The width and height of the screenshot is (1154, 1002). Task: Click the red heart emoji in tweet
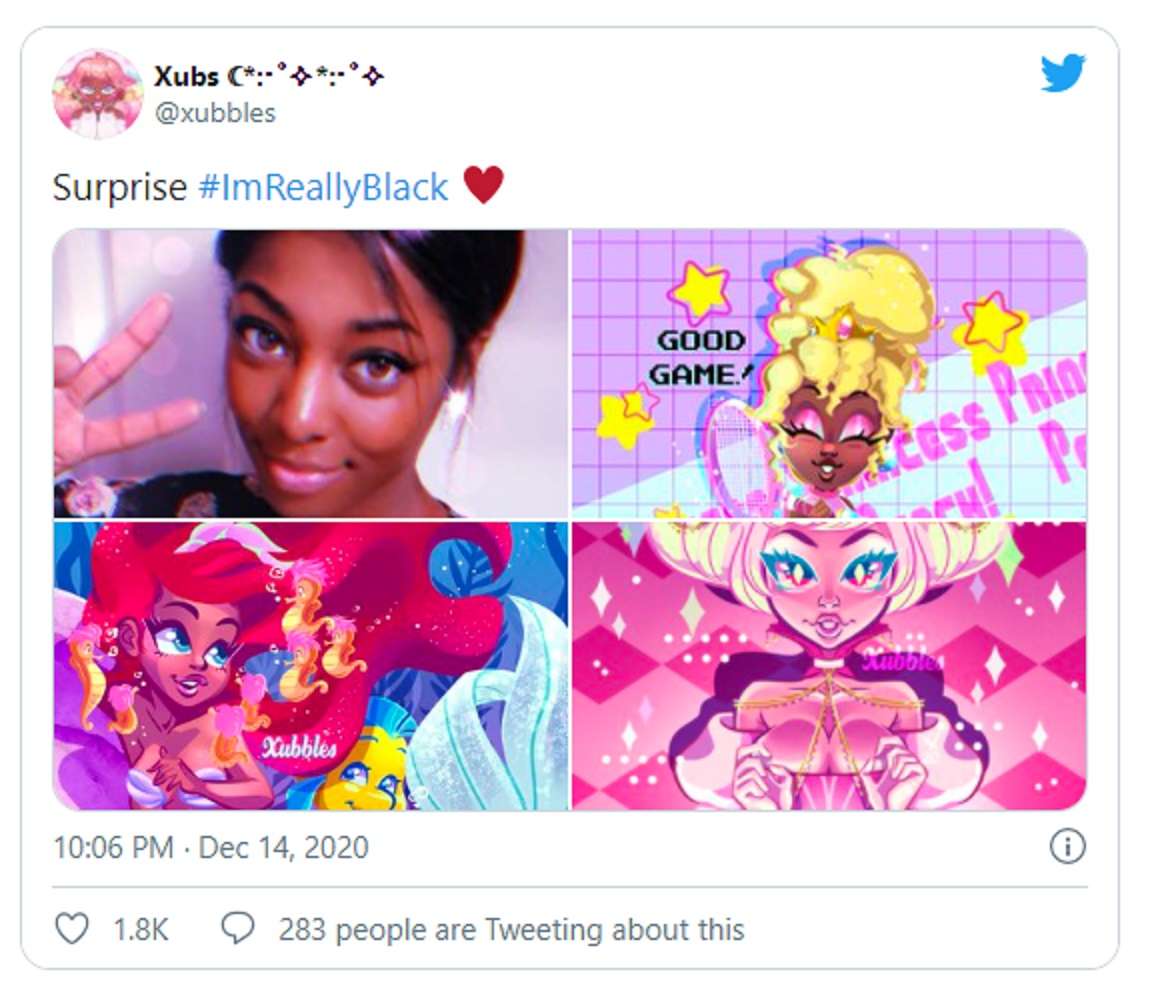pyautogui.click(x=484, y=184)
